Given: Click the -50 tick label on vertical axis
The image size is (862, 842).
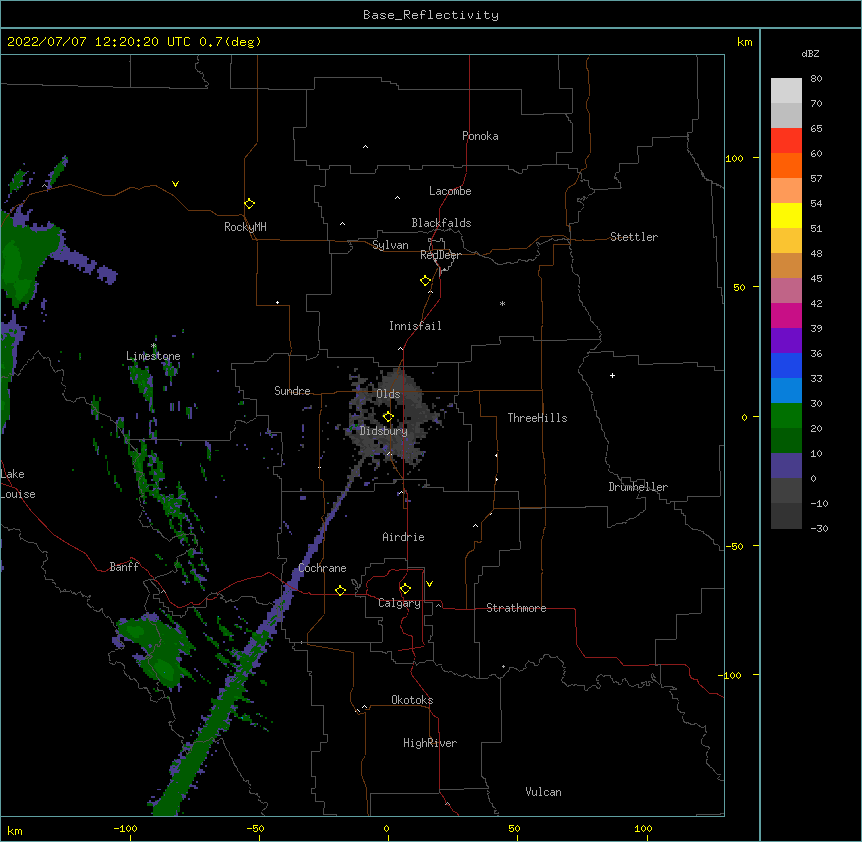Looking at the screenshot, I should coord(734,546).
